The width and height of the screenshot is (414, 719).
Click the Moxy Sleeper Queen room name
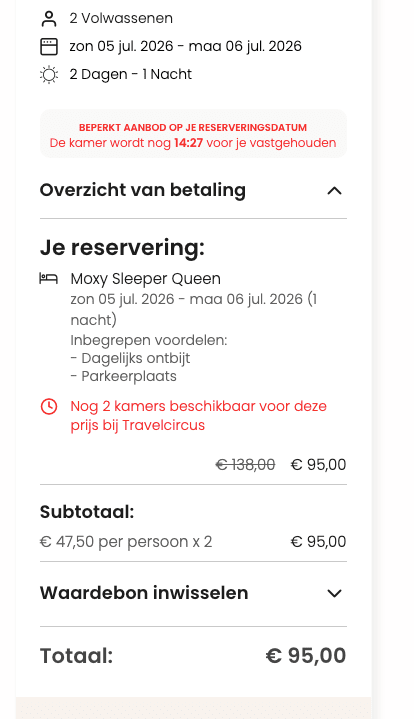(145, 279)
